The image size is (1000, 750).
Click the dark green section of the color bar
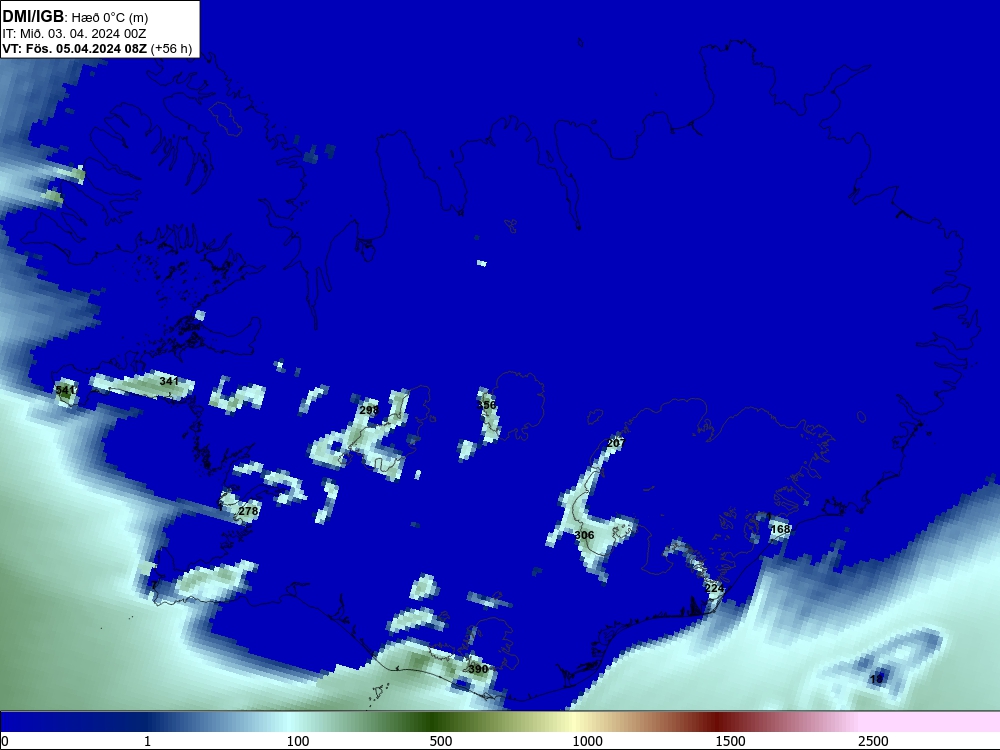coord(434,722)
